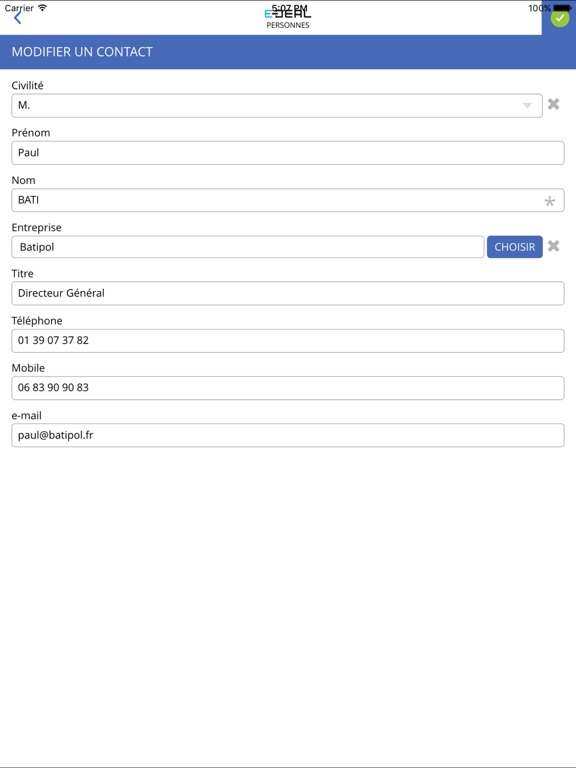The width and height of the screenshot is (576, 768).
Task: Tap the blue back arrow icon
Action: (18, 18)
